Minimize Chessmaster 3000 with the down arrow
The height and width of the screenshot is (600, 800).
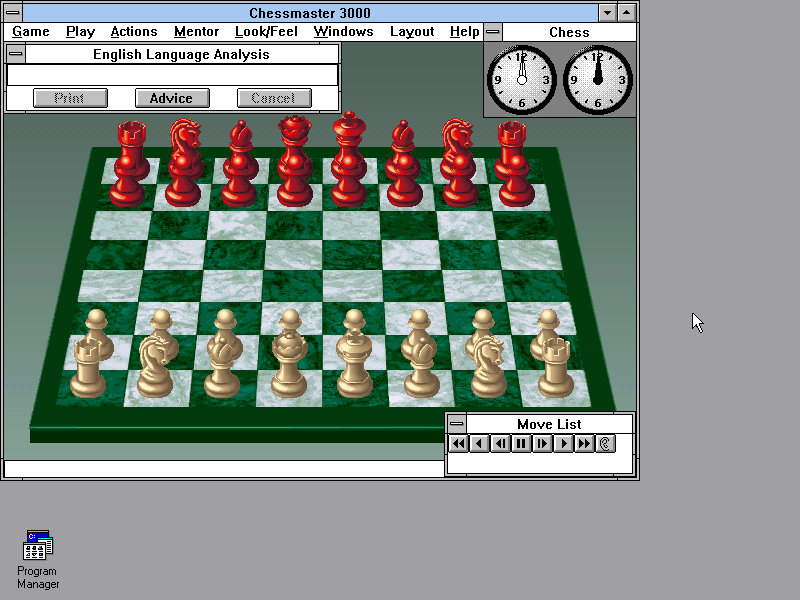[607, 13]
